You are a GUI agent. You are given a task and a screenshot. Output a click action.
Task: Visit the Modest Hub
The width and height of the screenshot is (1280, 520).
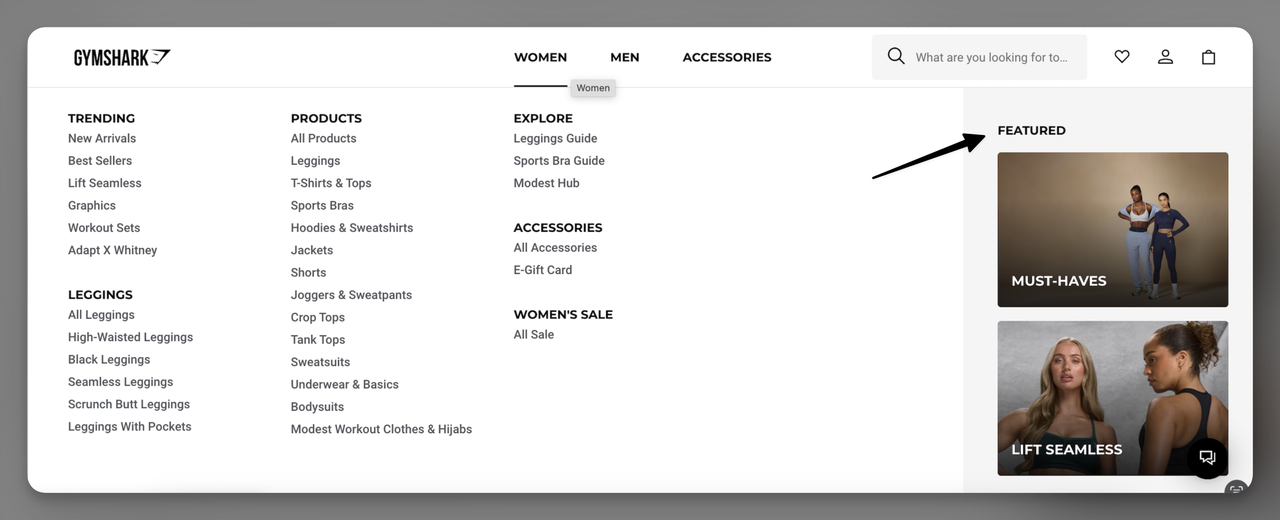pyautogui.click(x=547, y=183)
